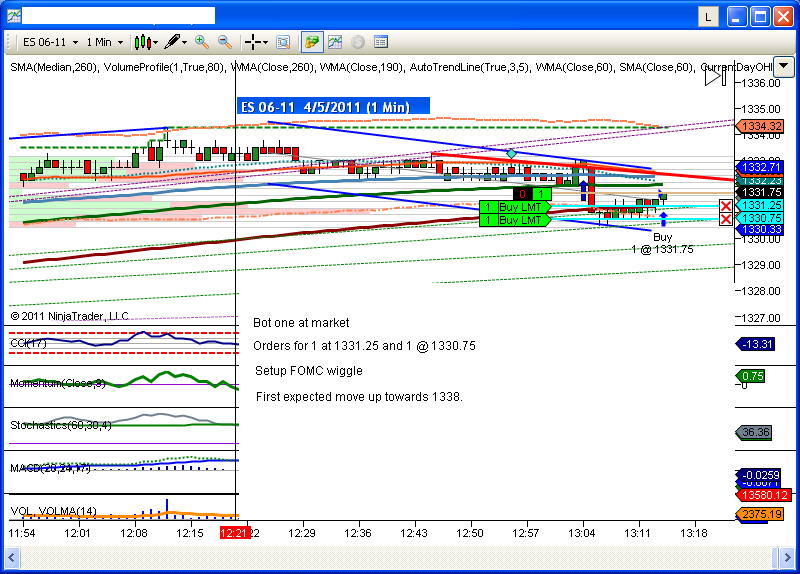
Task: Click the CCI(17) panel label
Action: pos(29,343)
